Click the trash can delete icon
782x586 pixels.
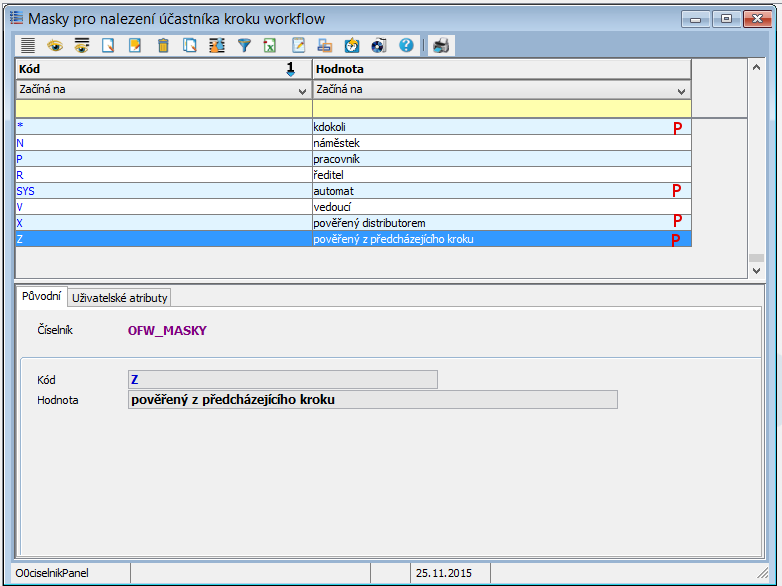coord(163,45)
